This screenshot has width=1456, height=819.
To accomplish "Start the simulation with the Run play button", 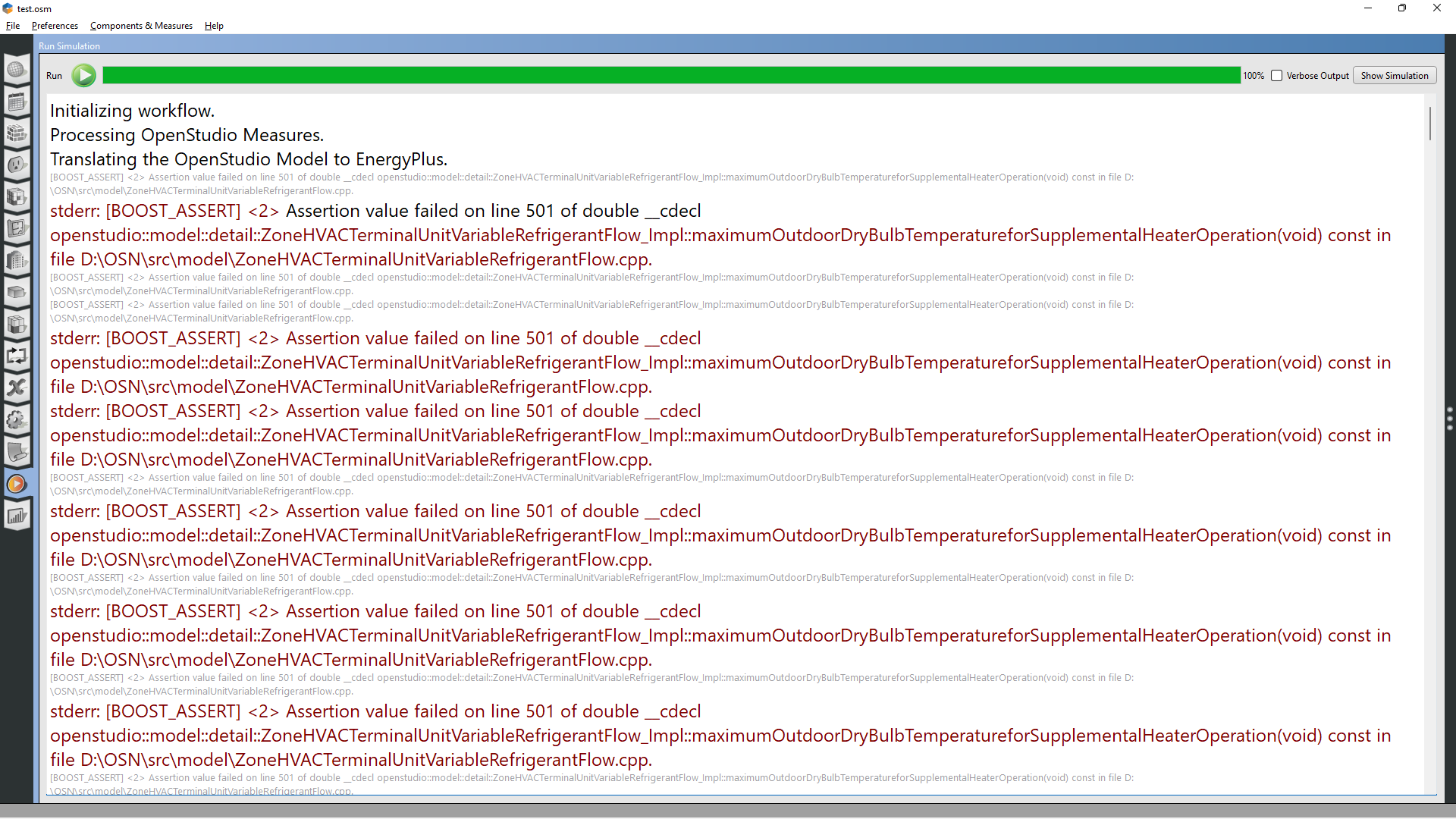I will [x=83, y=75].
